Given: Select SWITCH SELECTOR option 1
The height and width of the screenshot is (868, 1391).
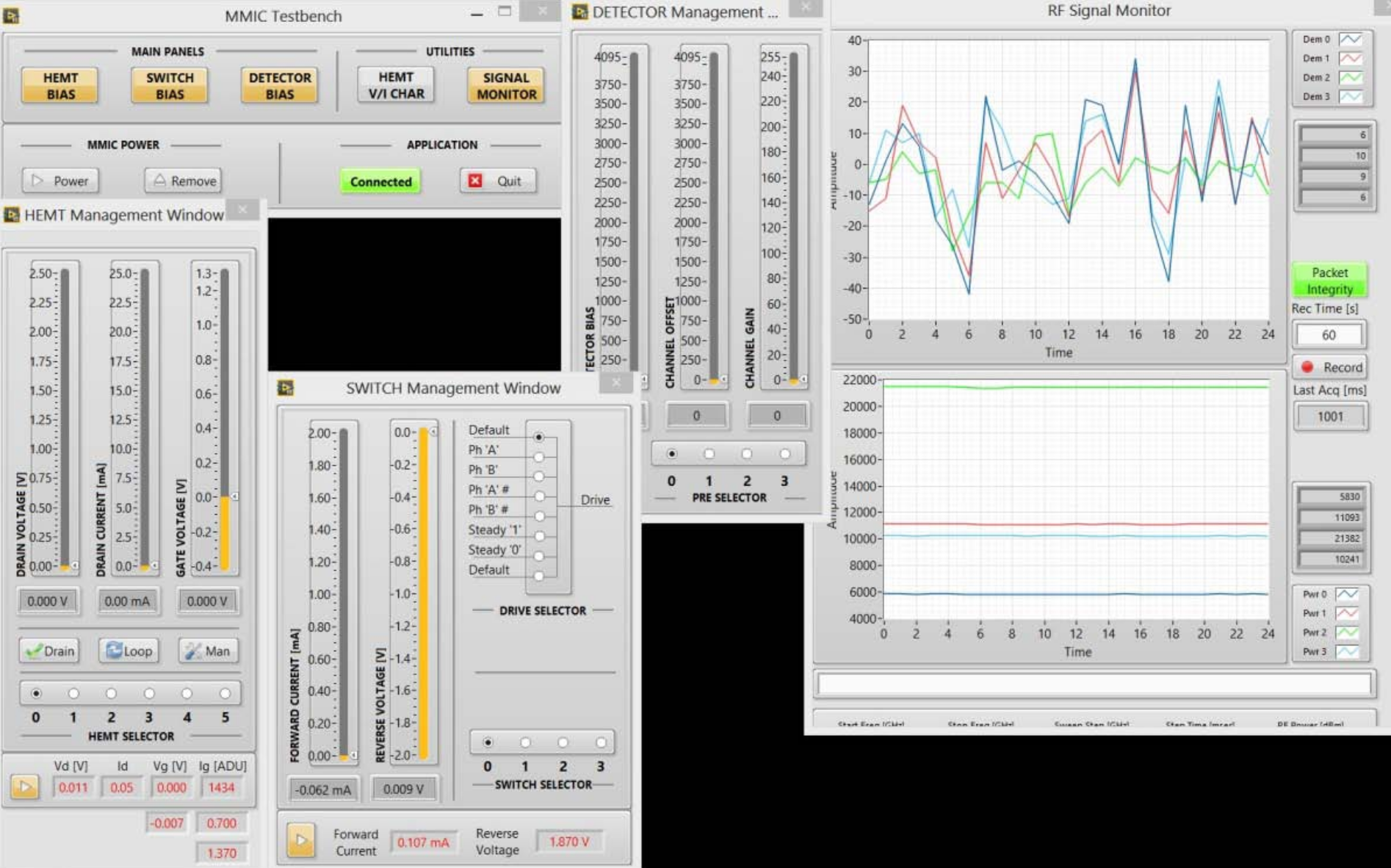Looking at the screenshot, I should (525, 742).
